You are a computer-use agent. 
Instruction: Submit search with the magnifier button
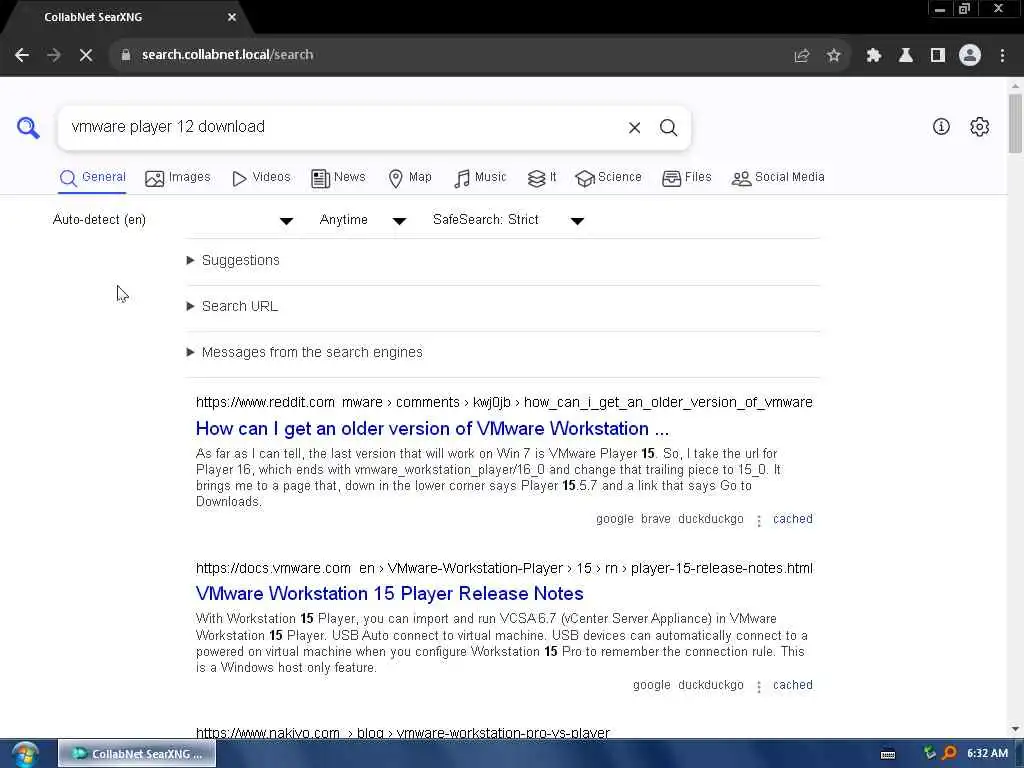click(668, 127)
